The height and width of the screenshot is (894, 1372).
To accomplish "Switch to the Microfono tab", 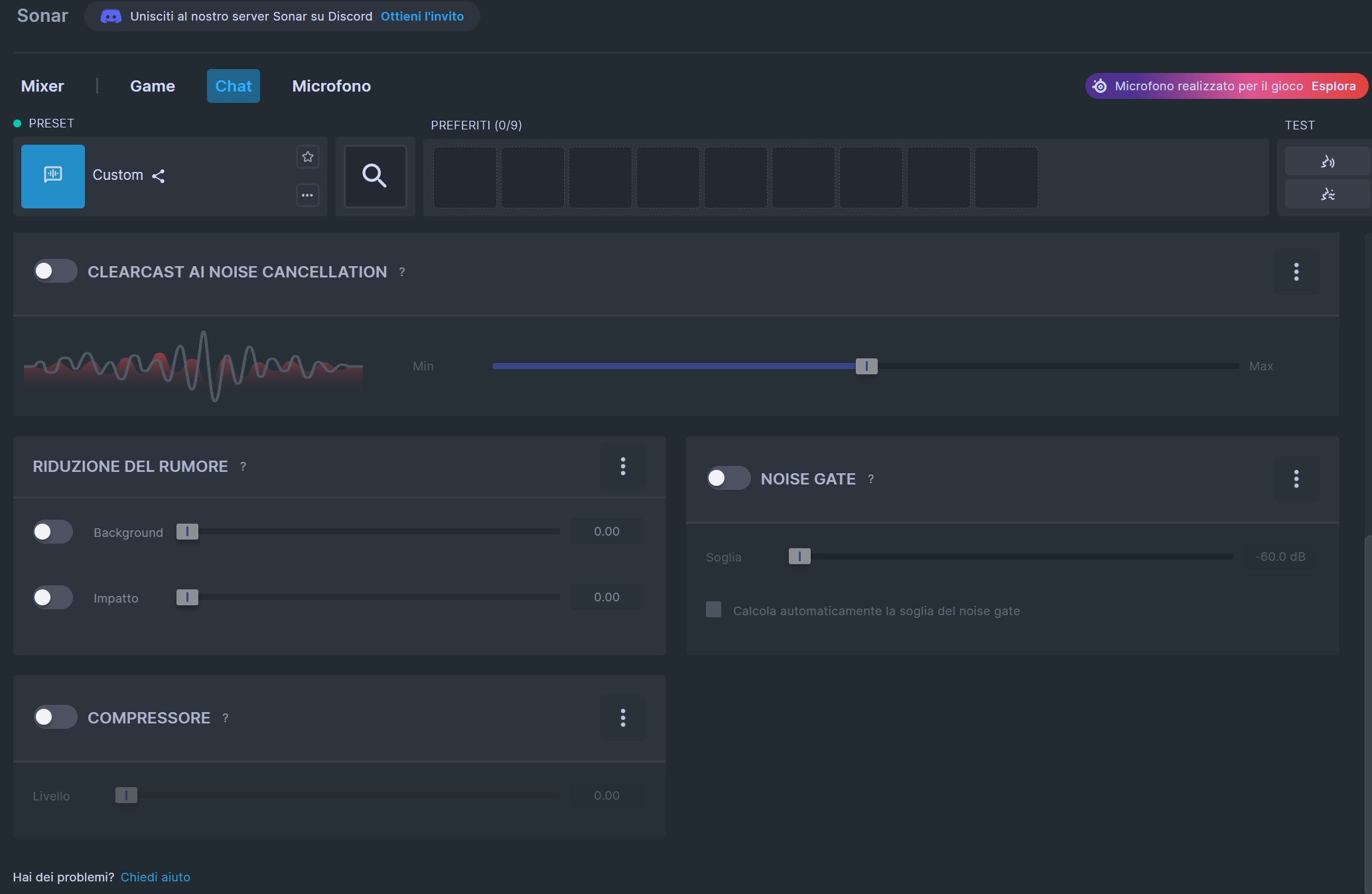I will [331, 86].
